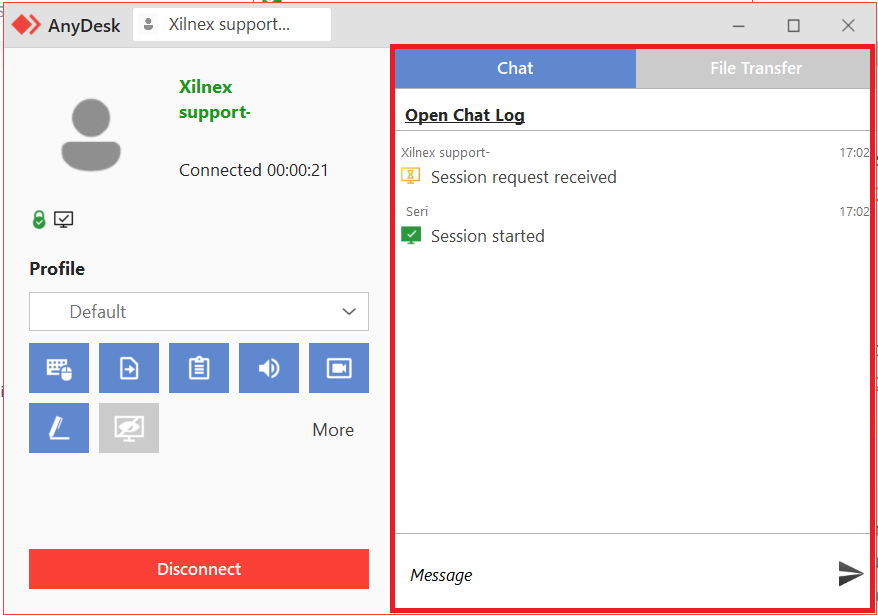This screenshot has width=878, height=615.
Task: Expand More permission options
Action: 333,430
